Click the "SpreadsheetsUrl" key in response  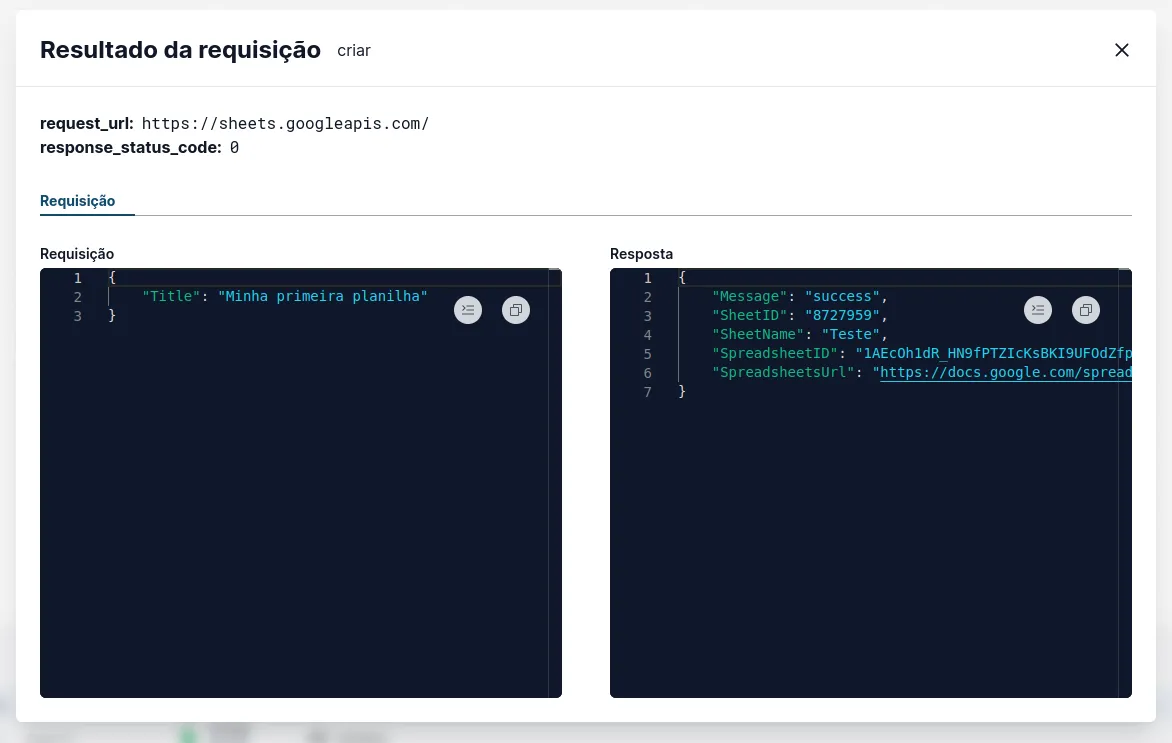(783, 372)
